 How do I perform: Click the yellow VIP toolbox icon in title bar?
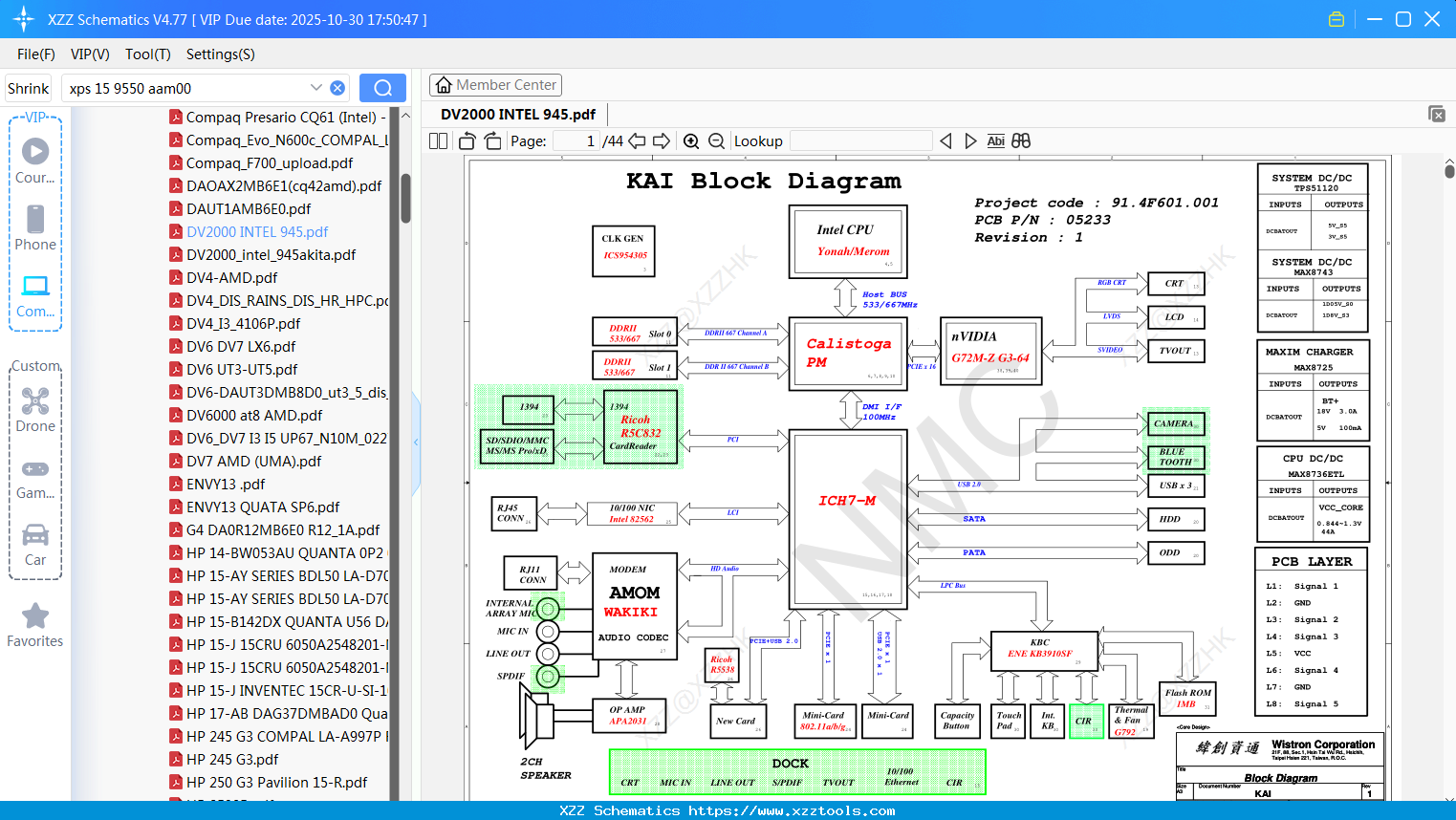tap(1336, 19)
